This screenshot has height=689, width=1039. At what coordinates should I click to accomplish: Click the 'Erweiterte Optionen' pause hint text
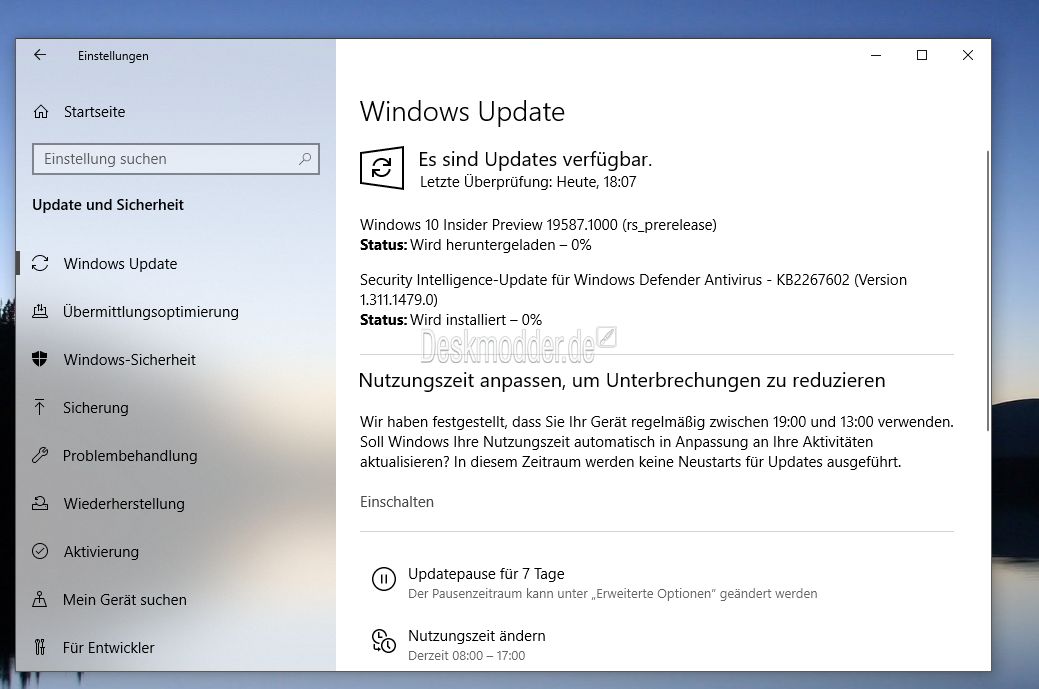click(x=612, y=594)
